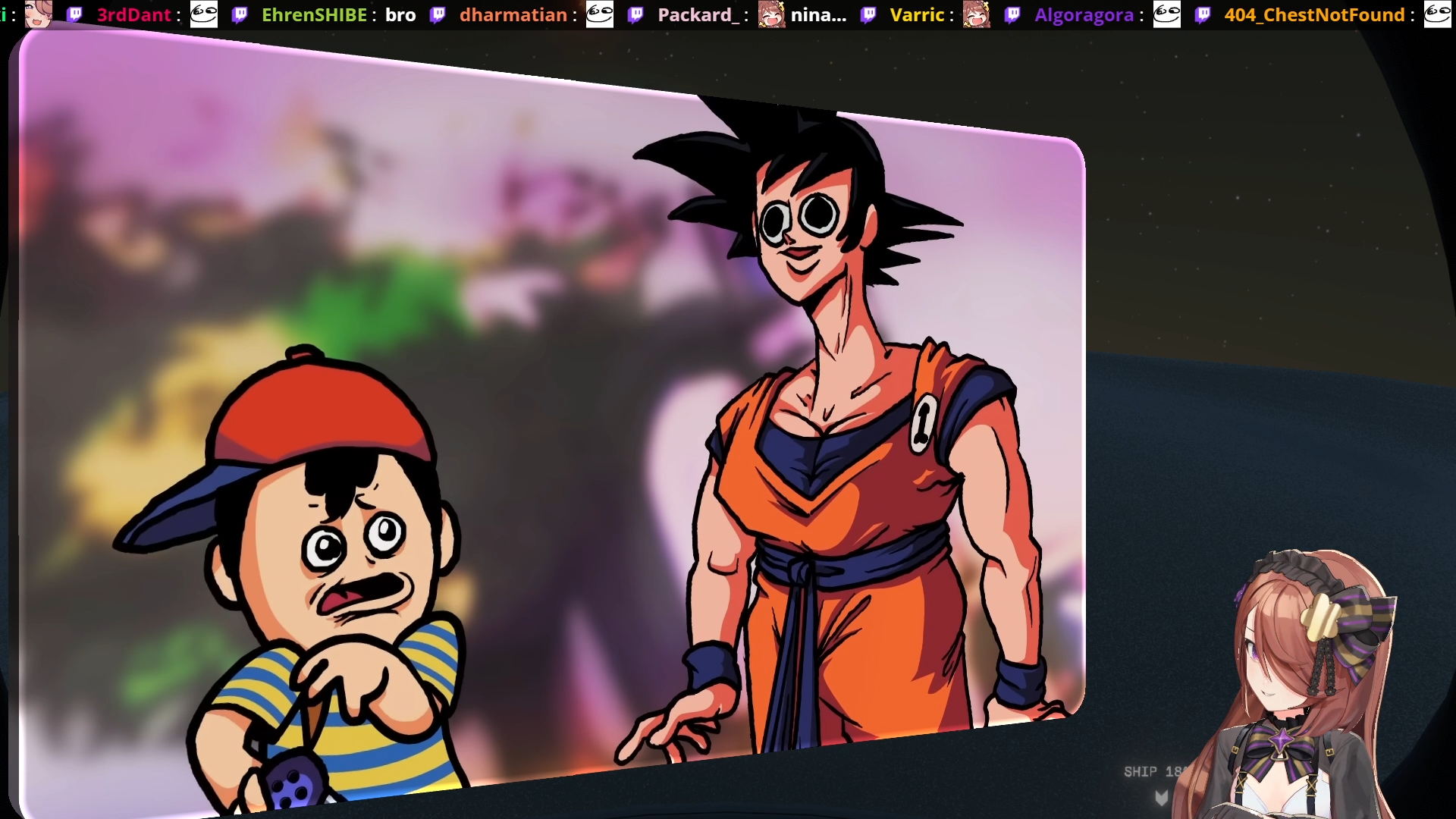The image size is (1456, 819).
Task: Select the username 3rdDant in chat ticker
Action: coord(134,15)
